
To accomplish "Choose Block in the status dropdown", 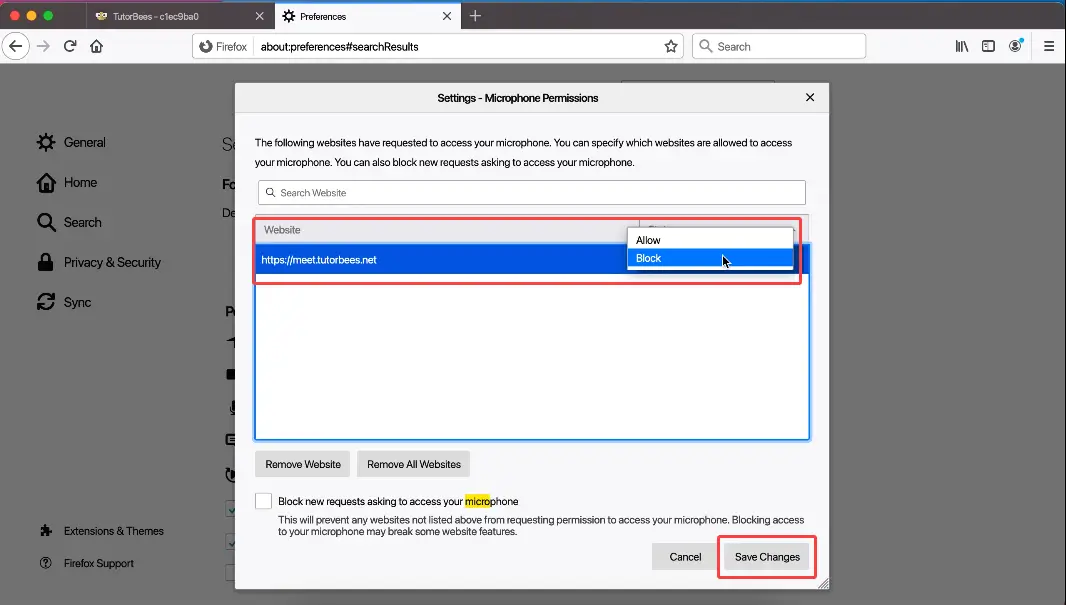I will tap(649, 258).
